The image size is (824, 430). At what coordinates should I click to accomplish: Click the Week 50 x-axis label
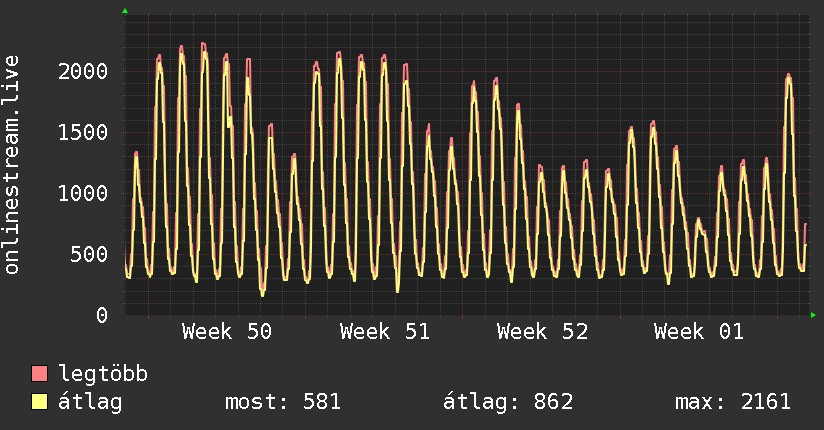point(227,332)
